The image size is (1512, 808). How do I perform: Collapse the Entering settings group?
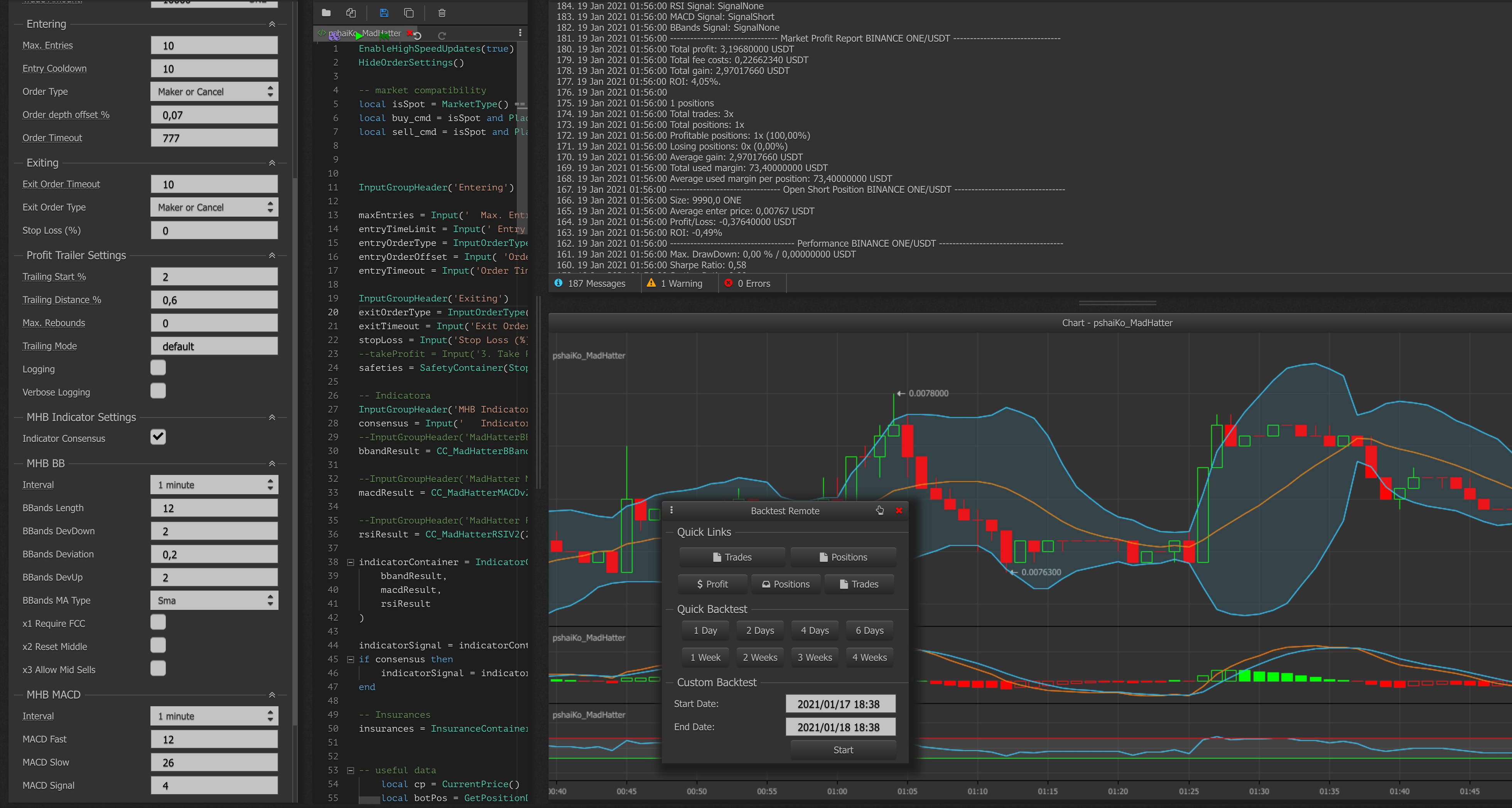click(272, 24)
